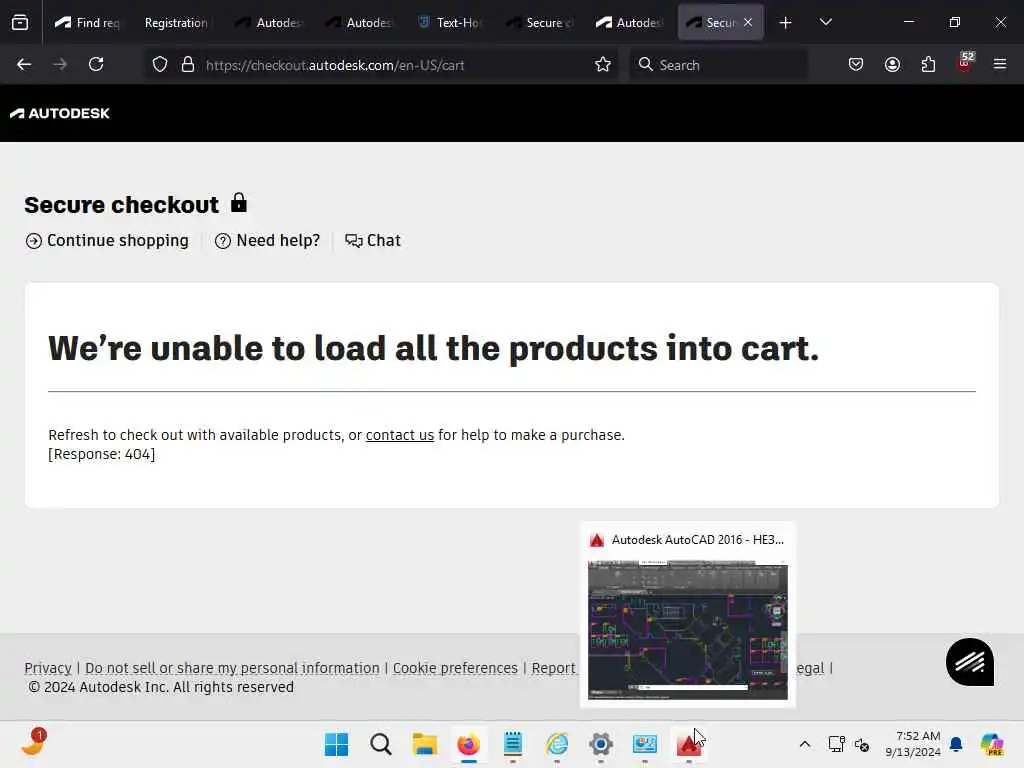Open the Notepad taskbar icon
This screenshot has height=768, width=1024.
pyautogui.click(x=513, y=744)
